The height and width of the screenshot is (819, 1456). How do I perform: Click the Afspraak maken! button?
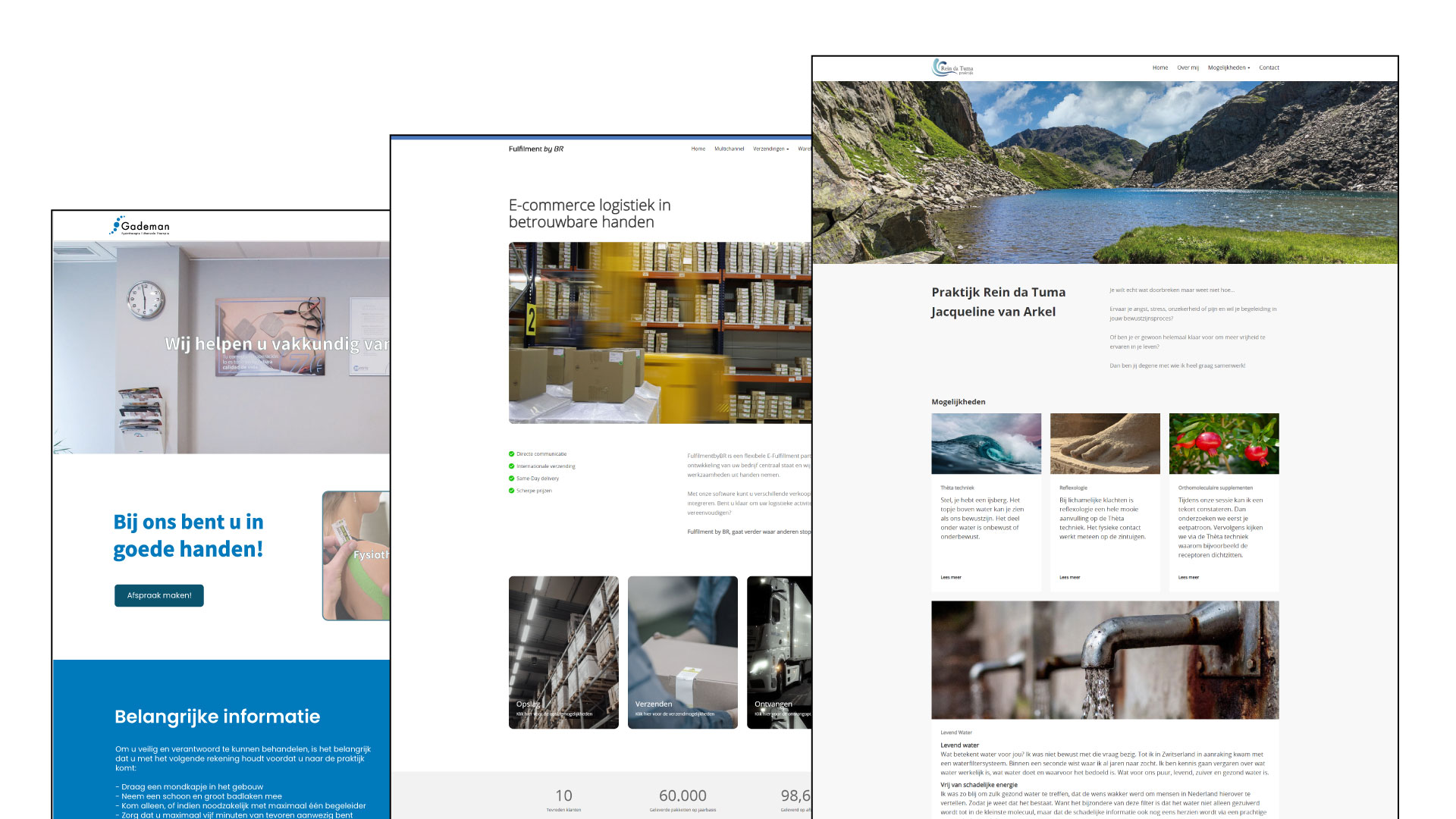coord(159,595)
